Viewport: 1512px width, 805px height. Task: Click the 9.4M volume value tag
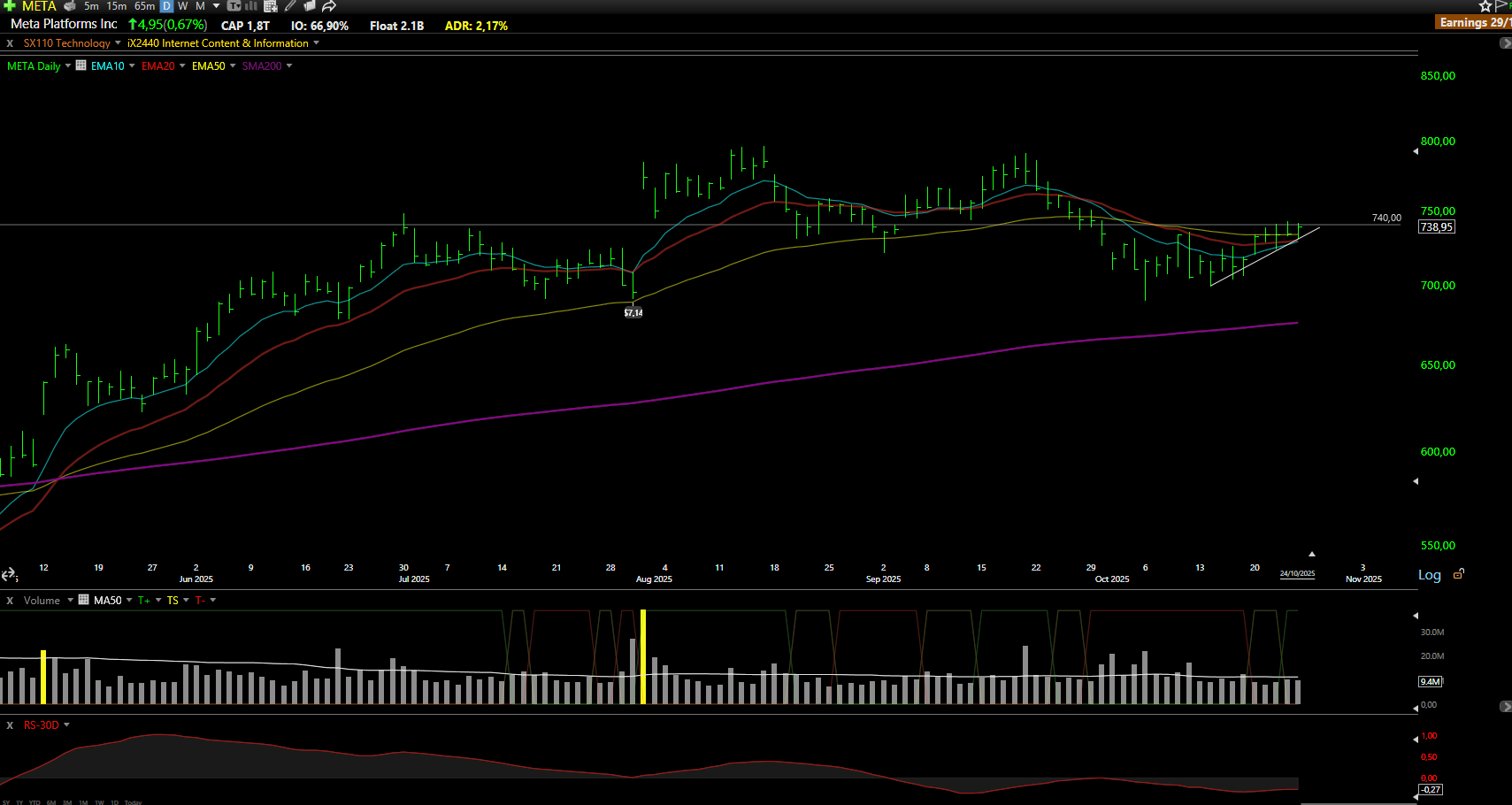(x=1431, y=681)
